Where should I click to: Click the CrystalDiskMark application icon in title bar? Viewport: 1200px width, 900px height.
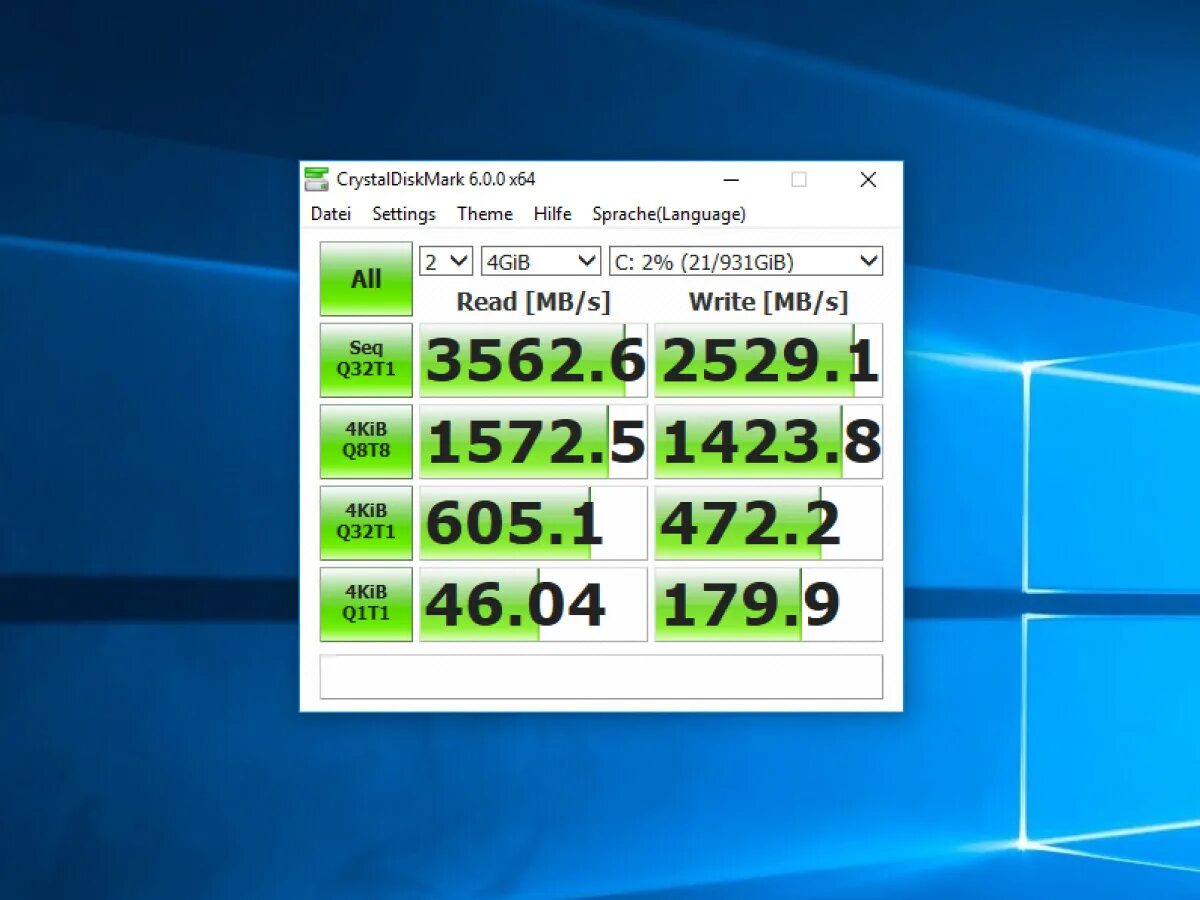pyautogui.click(x=315, y=179)
